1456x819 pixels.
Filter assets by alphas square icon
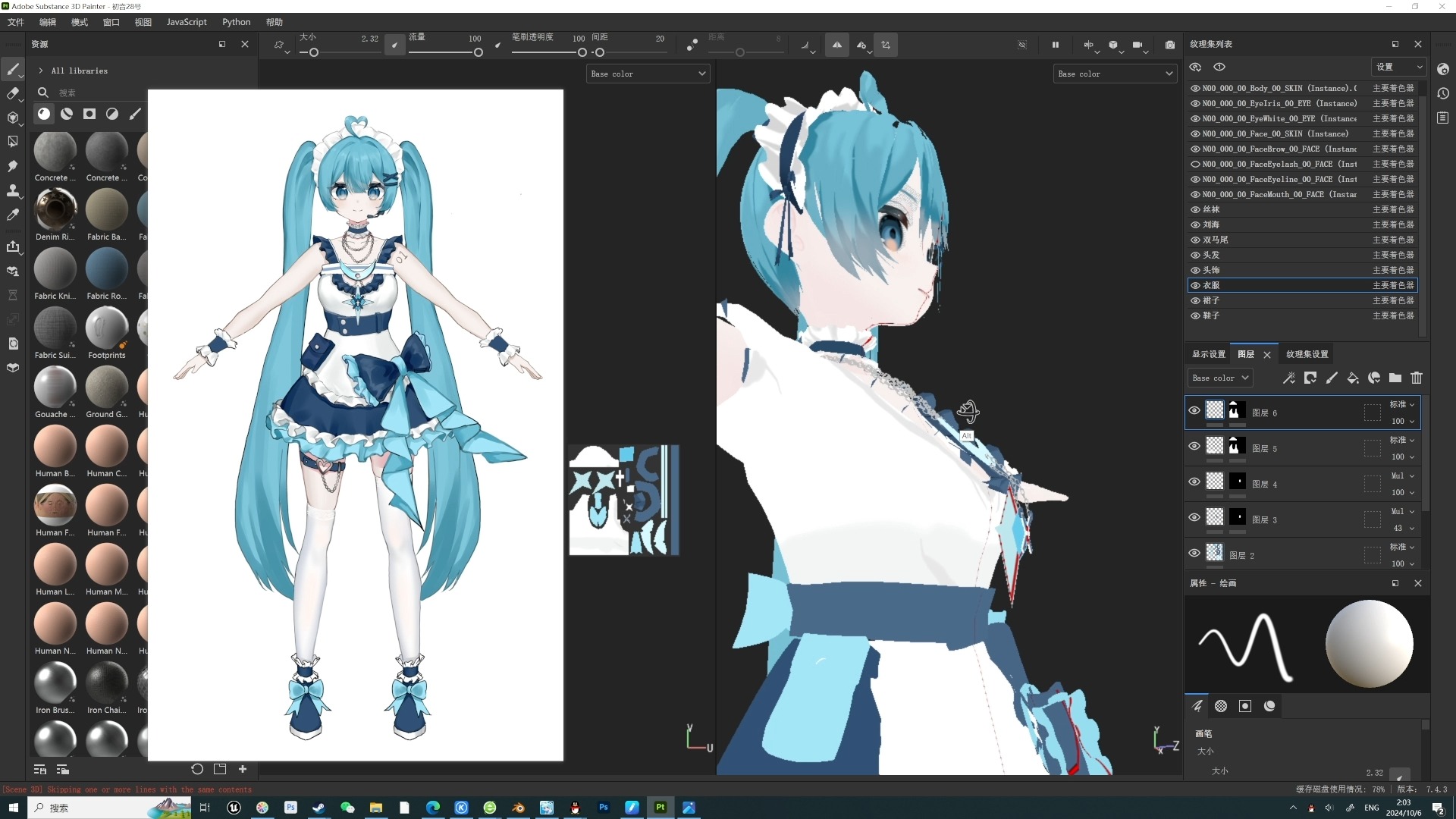click(89, 114)
